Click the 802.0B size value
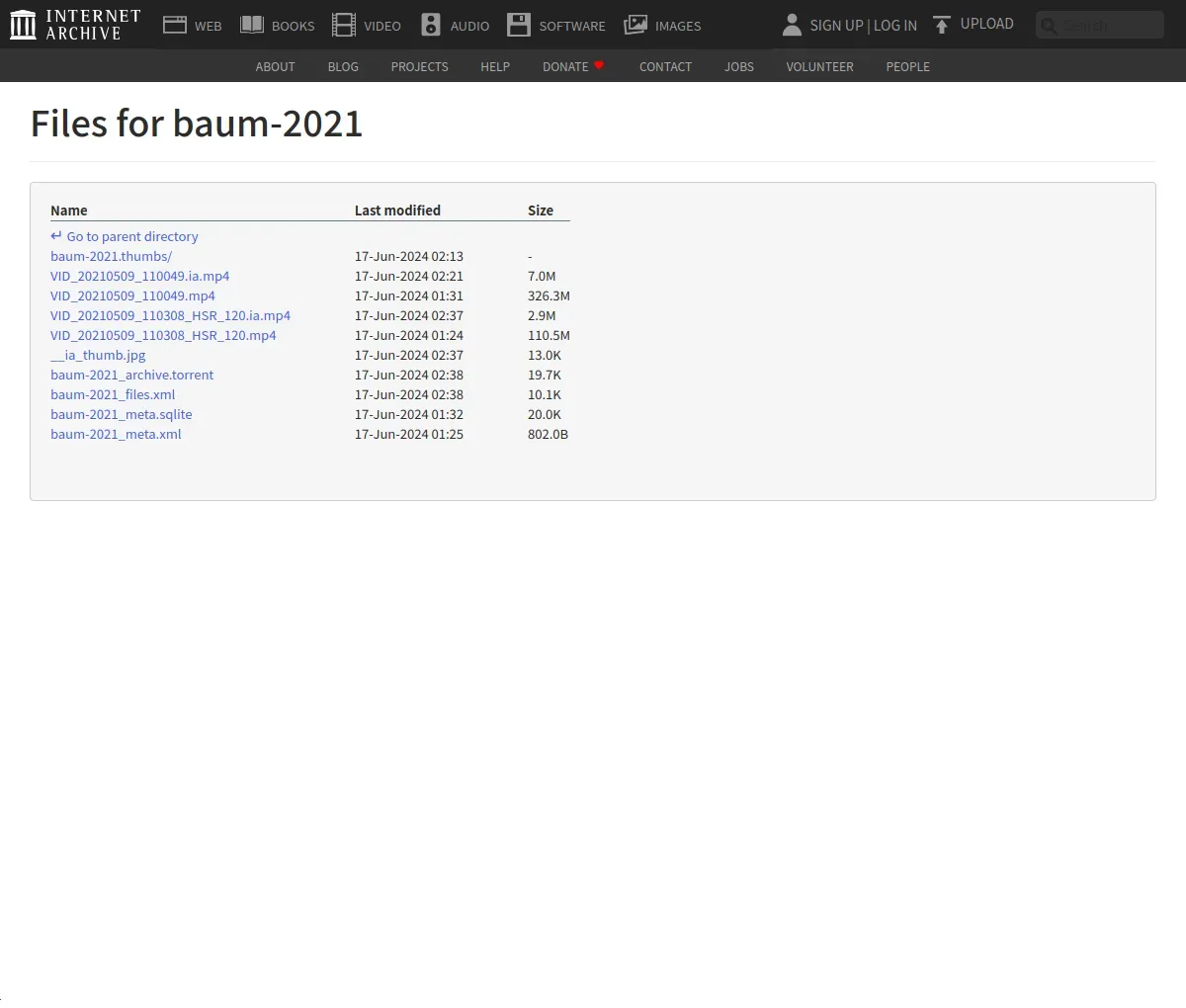 point(548,435)
